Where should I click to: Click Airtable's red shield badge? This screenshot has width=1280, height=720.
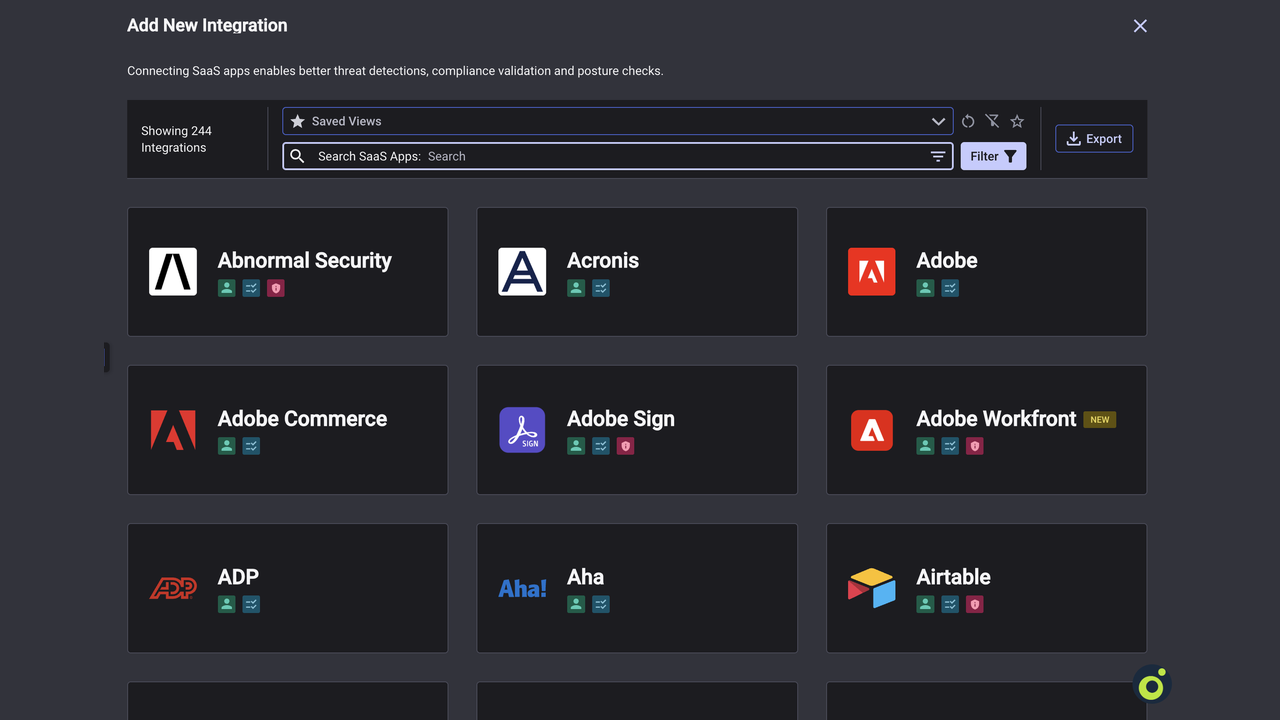coord(974,604)
